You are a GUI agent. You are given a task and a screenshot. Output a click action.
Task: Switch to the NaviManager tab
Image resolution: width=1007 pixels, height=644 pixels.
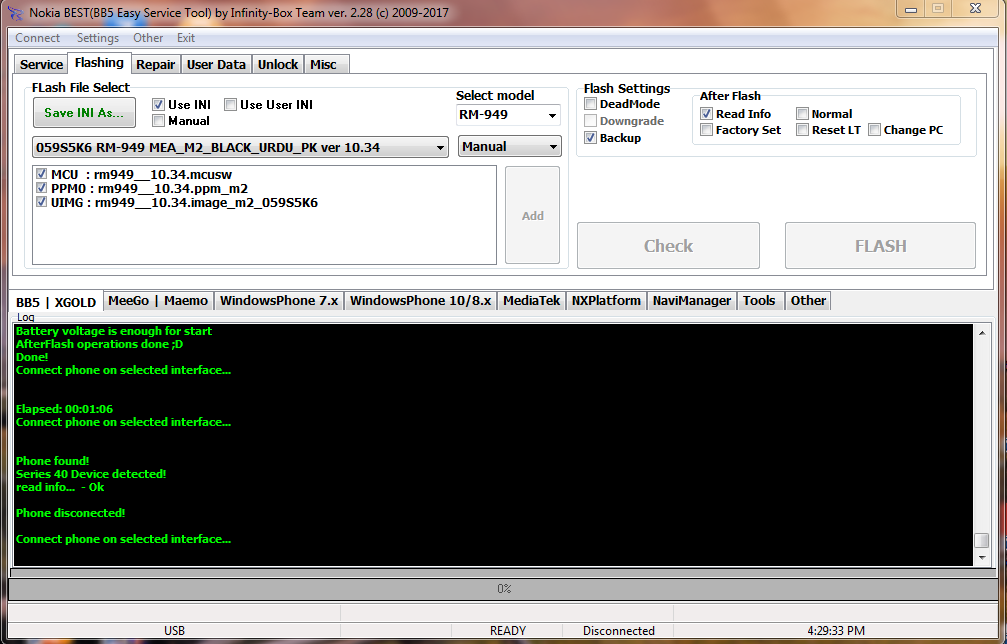click(x=692, y=300)
